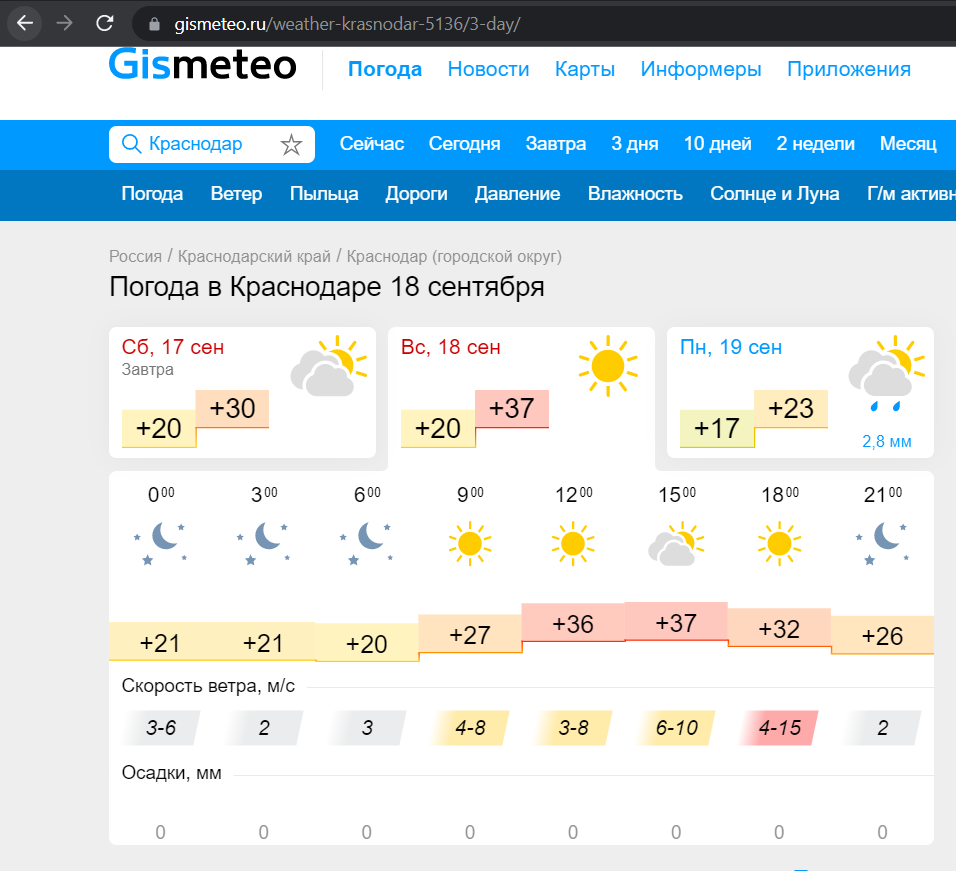
Task: Open the Давление section
Action: (x=517, y=194)
